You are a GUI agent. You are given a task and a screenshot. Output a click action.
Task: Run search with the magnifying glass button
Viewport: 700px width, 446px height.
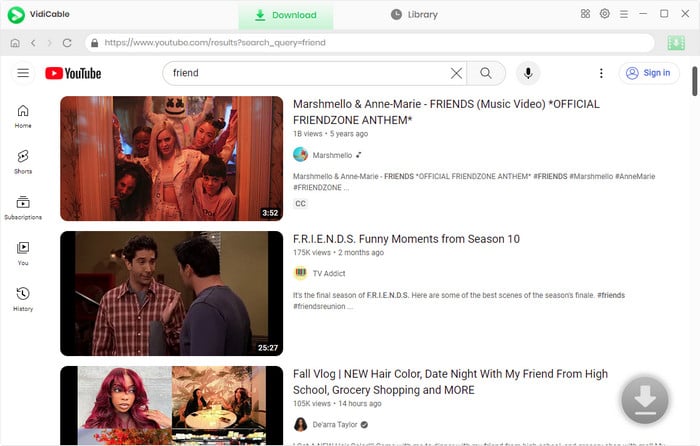click(x=486, y=73)
